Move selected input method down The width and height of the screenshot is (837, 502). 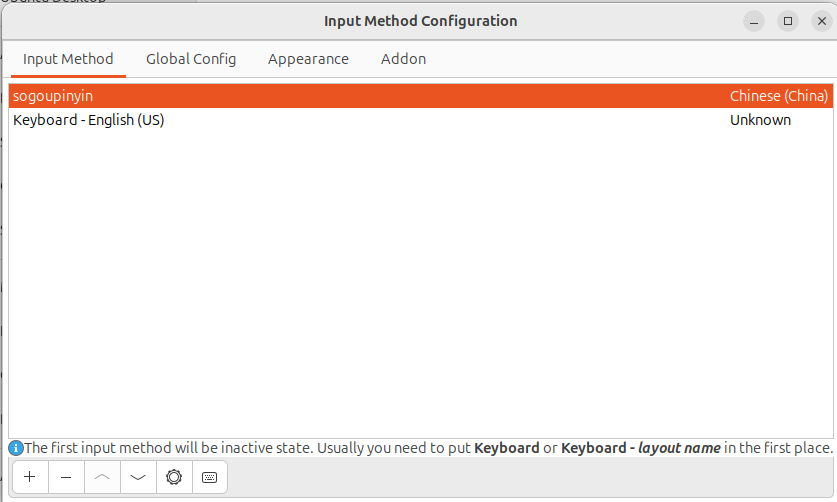tap(138, 477)
